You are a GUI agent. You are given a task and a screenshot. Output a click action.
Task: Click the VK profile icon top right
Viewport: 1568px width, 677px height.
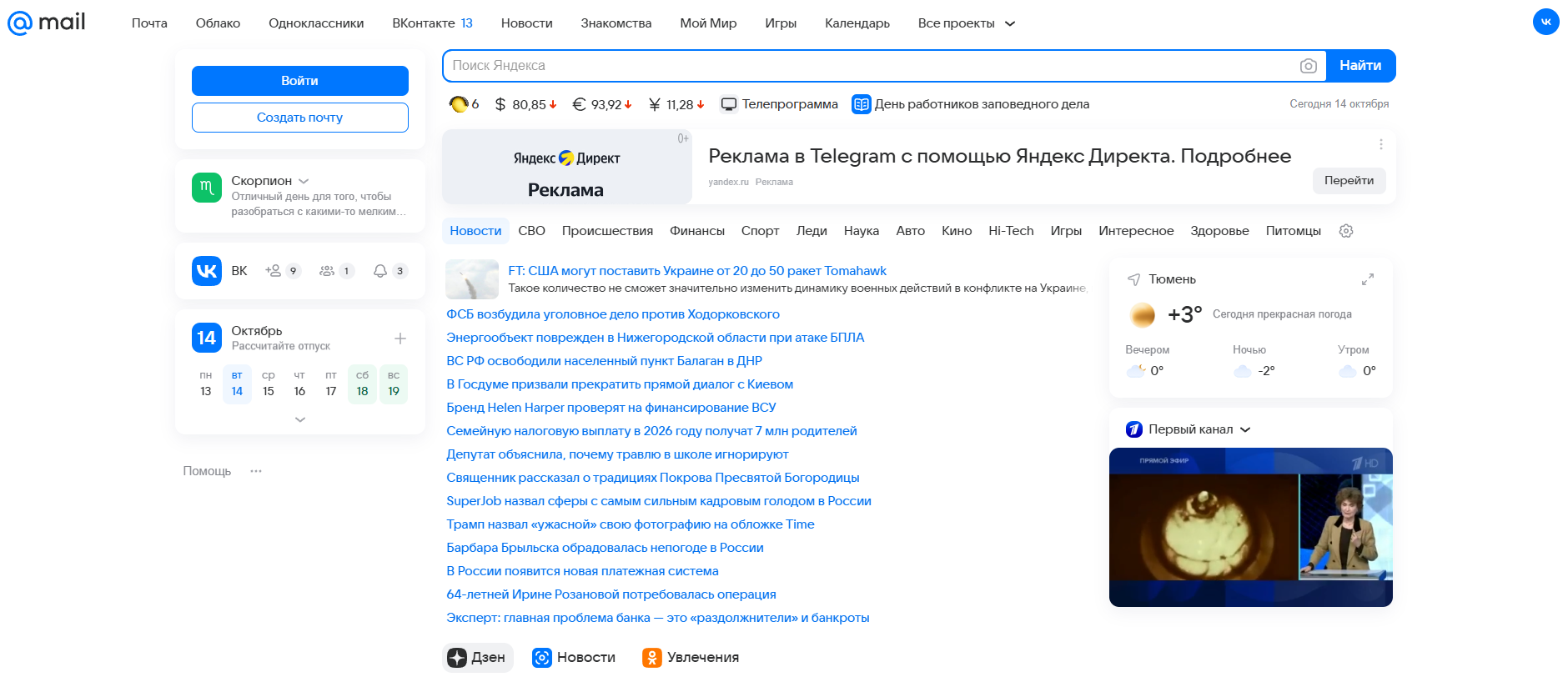1545,23
